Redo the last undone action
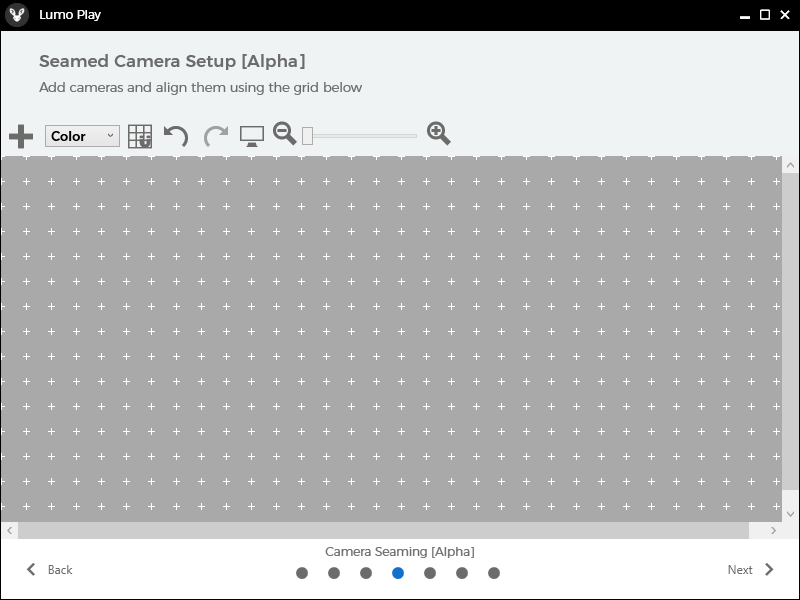The image size is (800, 600). pyautogui.click(x=216, y=136)
